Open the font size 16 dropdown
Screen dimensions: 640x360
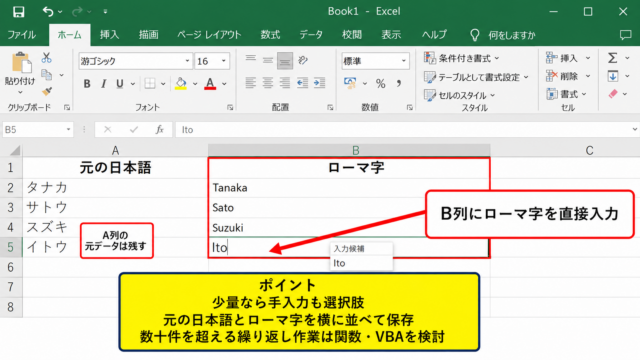224,61
